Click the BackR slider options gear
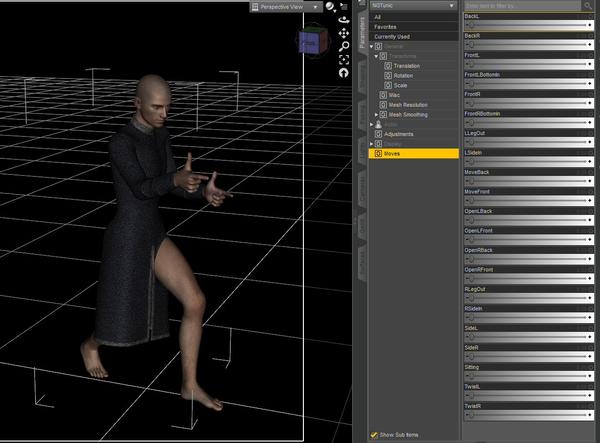Screen dimensions: 600x443 590,36
